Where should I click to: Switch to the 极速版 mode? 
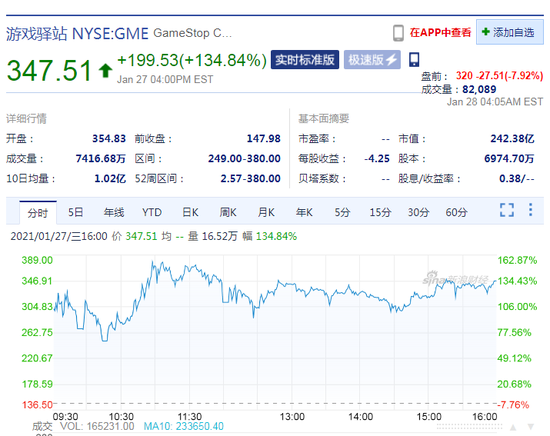pyautogui.click(x=372, y=60)
